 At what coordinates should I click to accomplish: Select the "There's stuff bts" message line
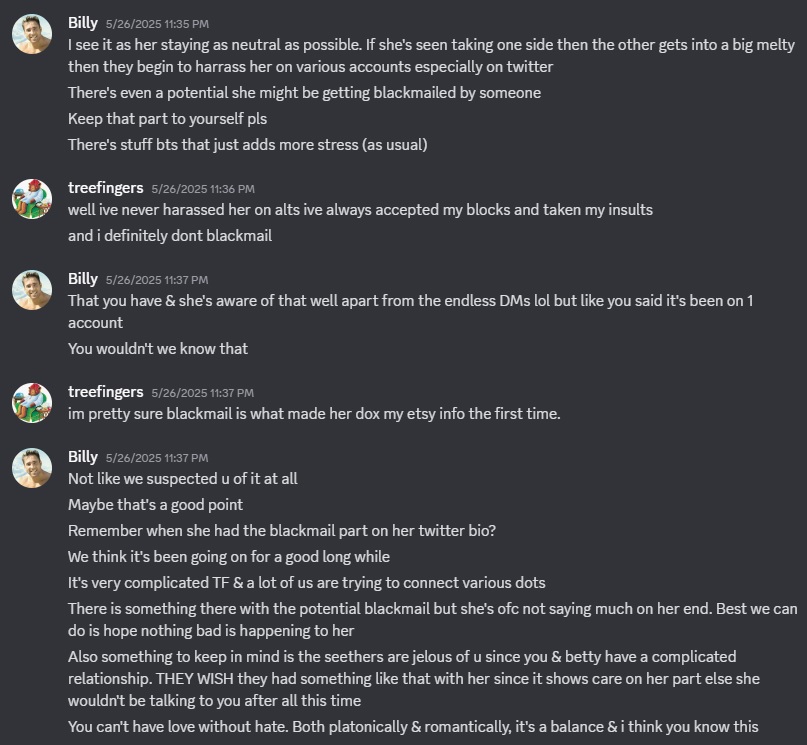tap(247, 145)
